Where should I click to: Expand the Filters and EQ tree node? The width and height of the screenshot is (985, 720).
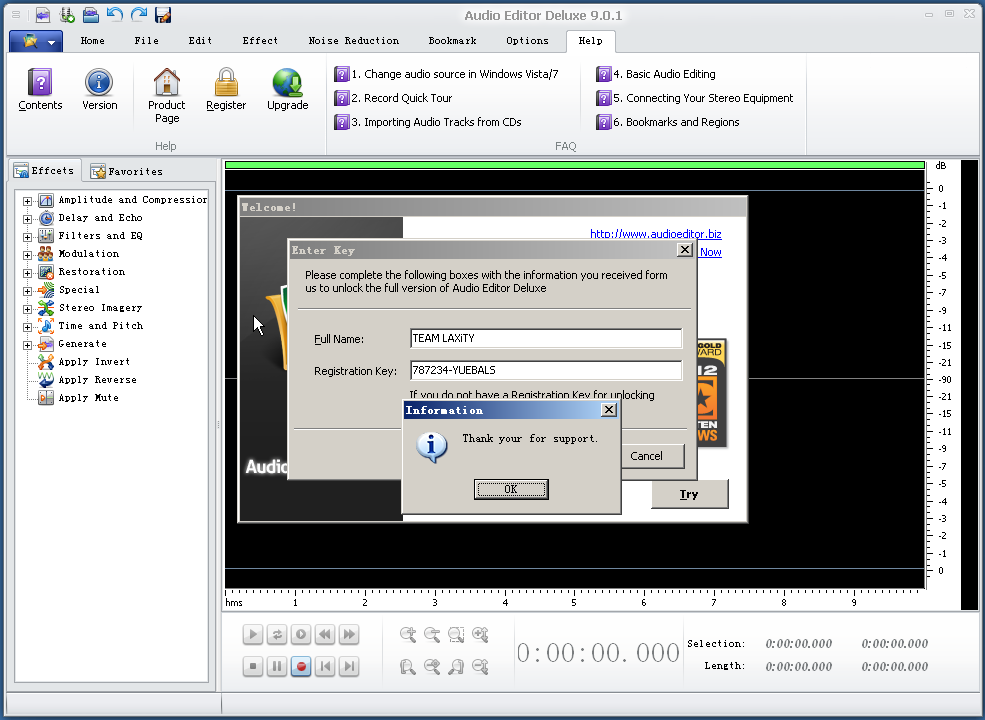(x=28, y=236)
